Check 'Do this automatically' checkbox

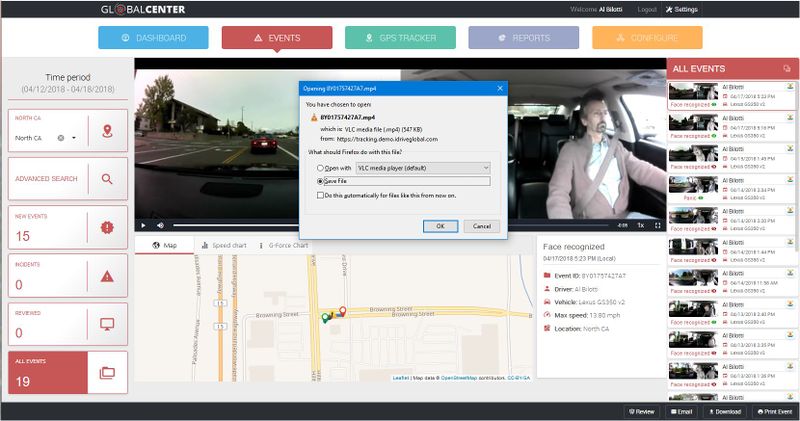[x=319, y=196]
